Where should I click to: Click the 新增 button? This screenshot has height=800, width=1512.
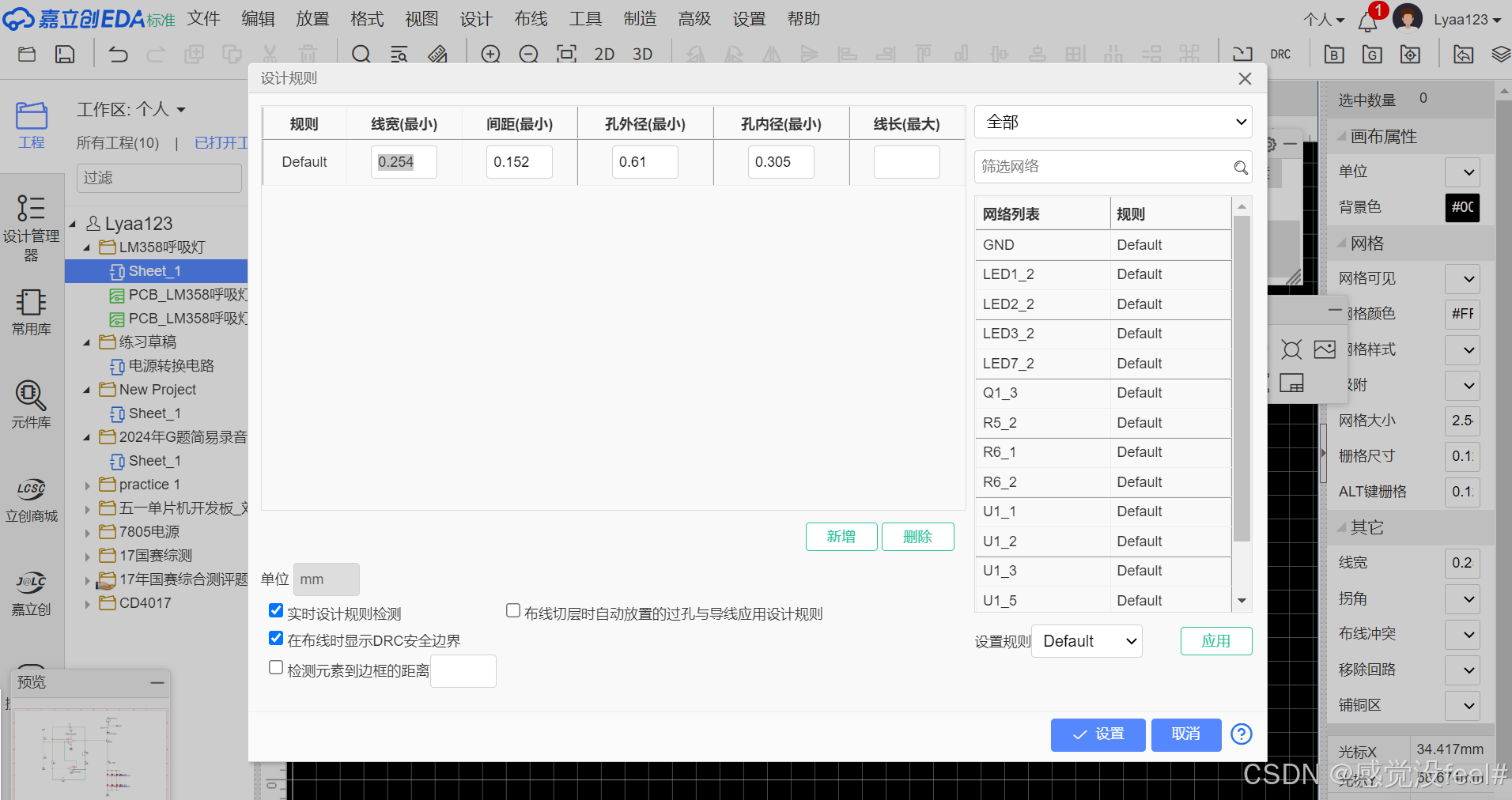click(841, 537)
